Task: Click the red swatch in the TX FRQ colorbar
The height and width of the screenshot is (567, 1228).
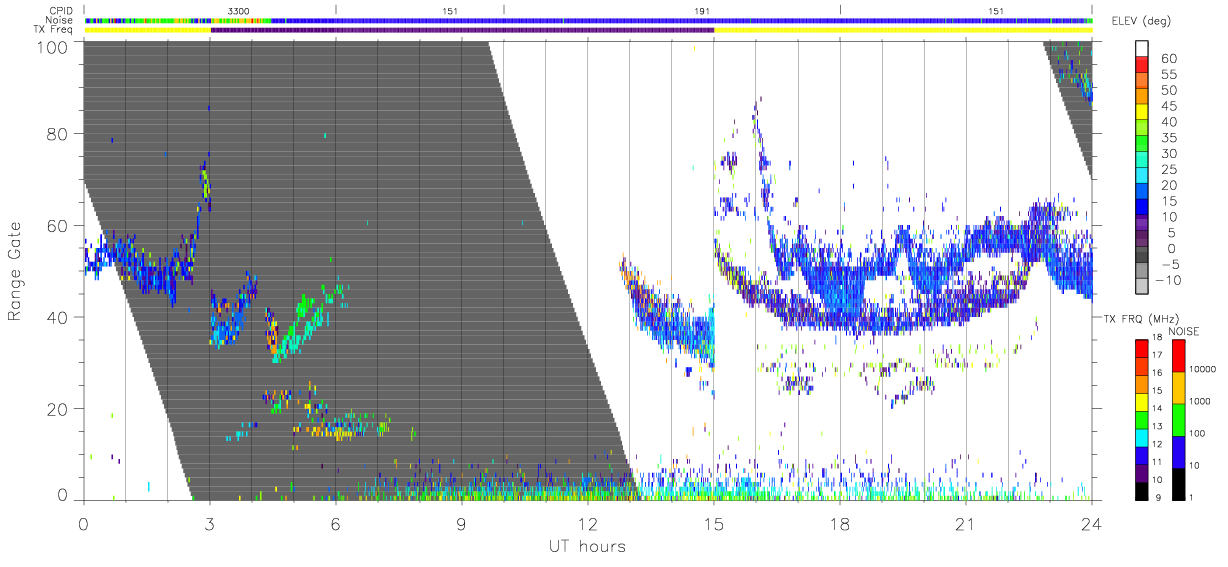Action: tap(1142, 349)
